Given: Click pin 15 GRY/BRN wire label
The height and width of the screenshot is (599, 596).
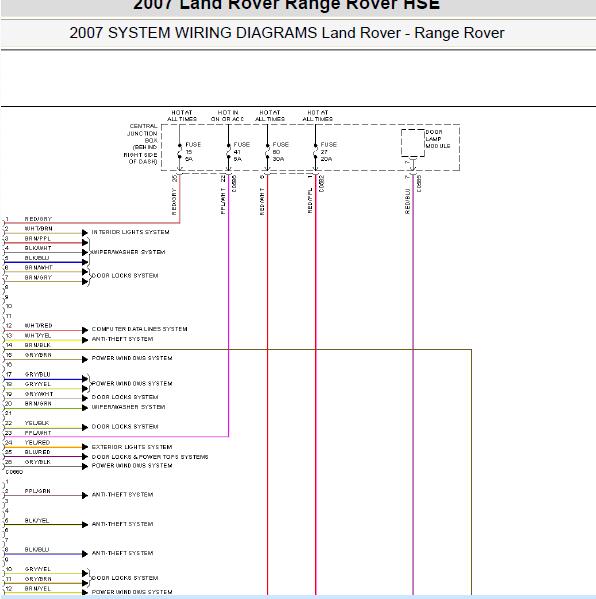Looking at the screenshot, I should point(38,355).
